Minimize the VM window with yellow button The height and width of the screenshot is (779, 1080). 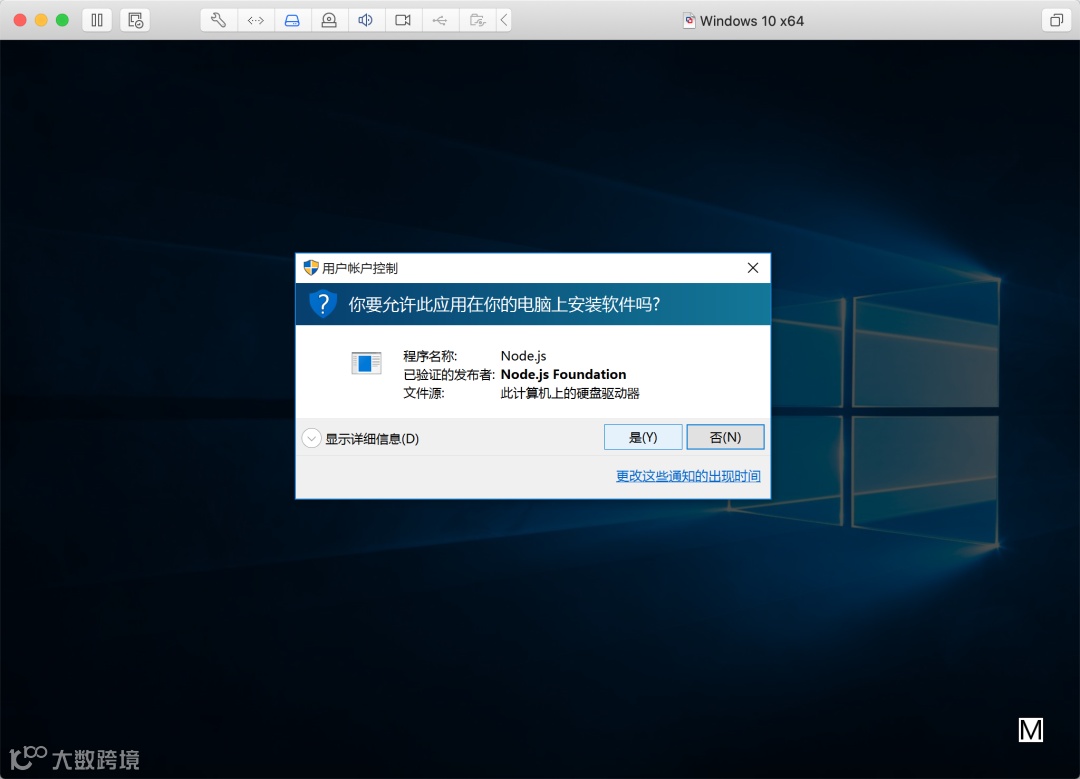click(x=41, y=20)
